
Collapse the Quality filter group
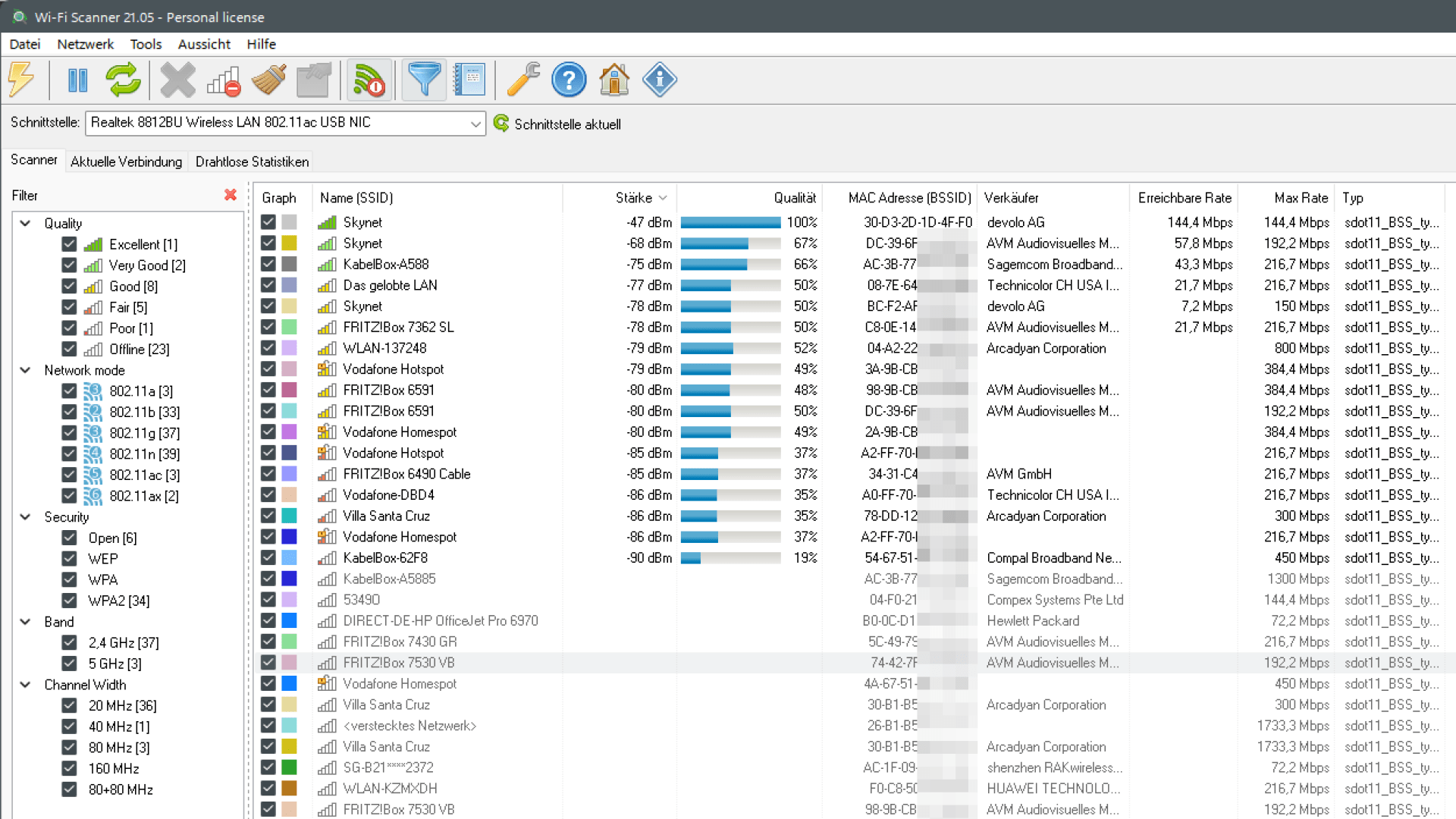(25, 223)
